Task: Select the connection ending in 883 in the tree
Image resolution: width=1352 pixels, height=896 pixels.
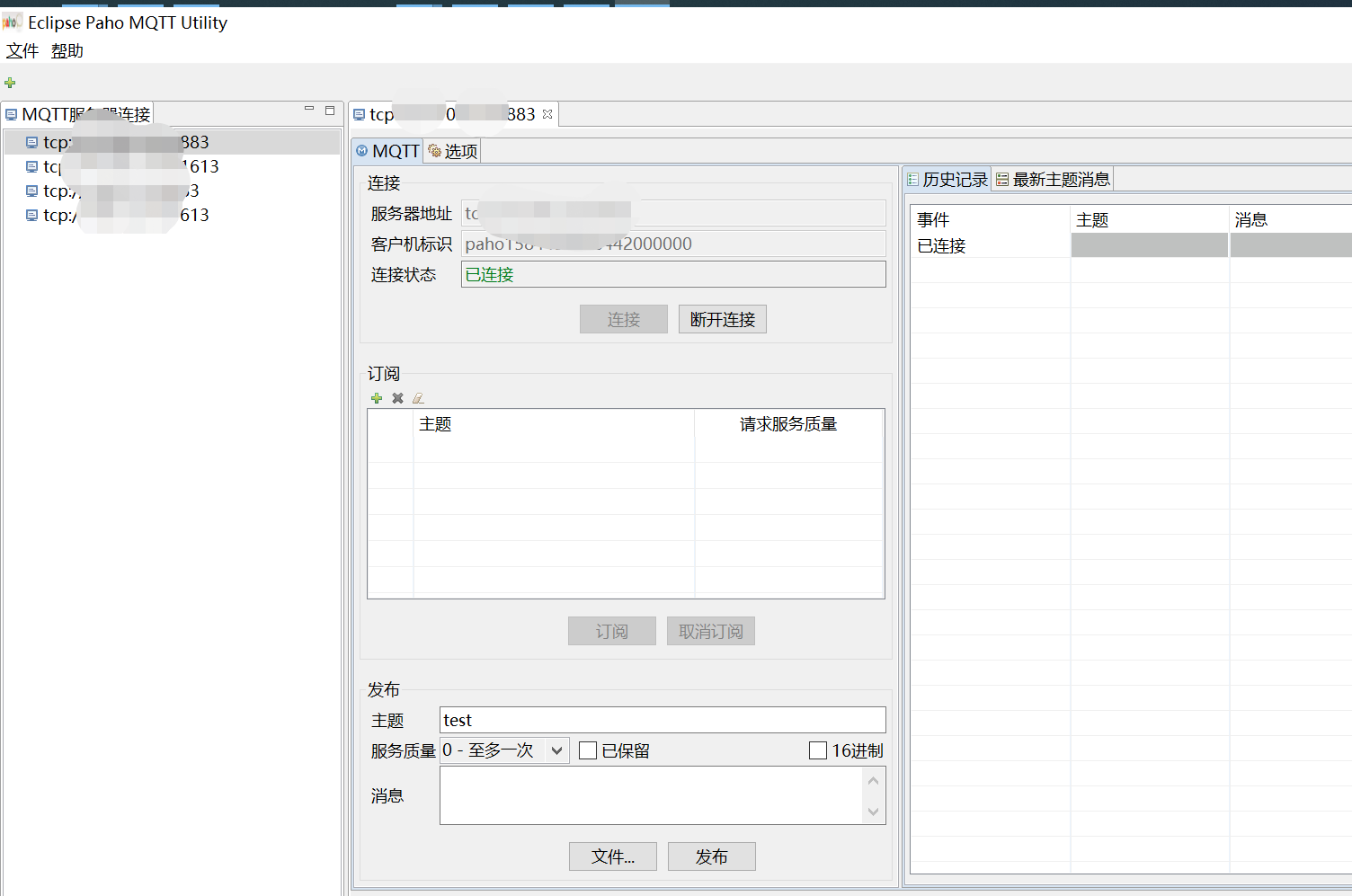Action: click(172, 142)
